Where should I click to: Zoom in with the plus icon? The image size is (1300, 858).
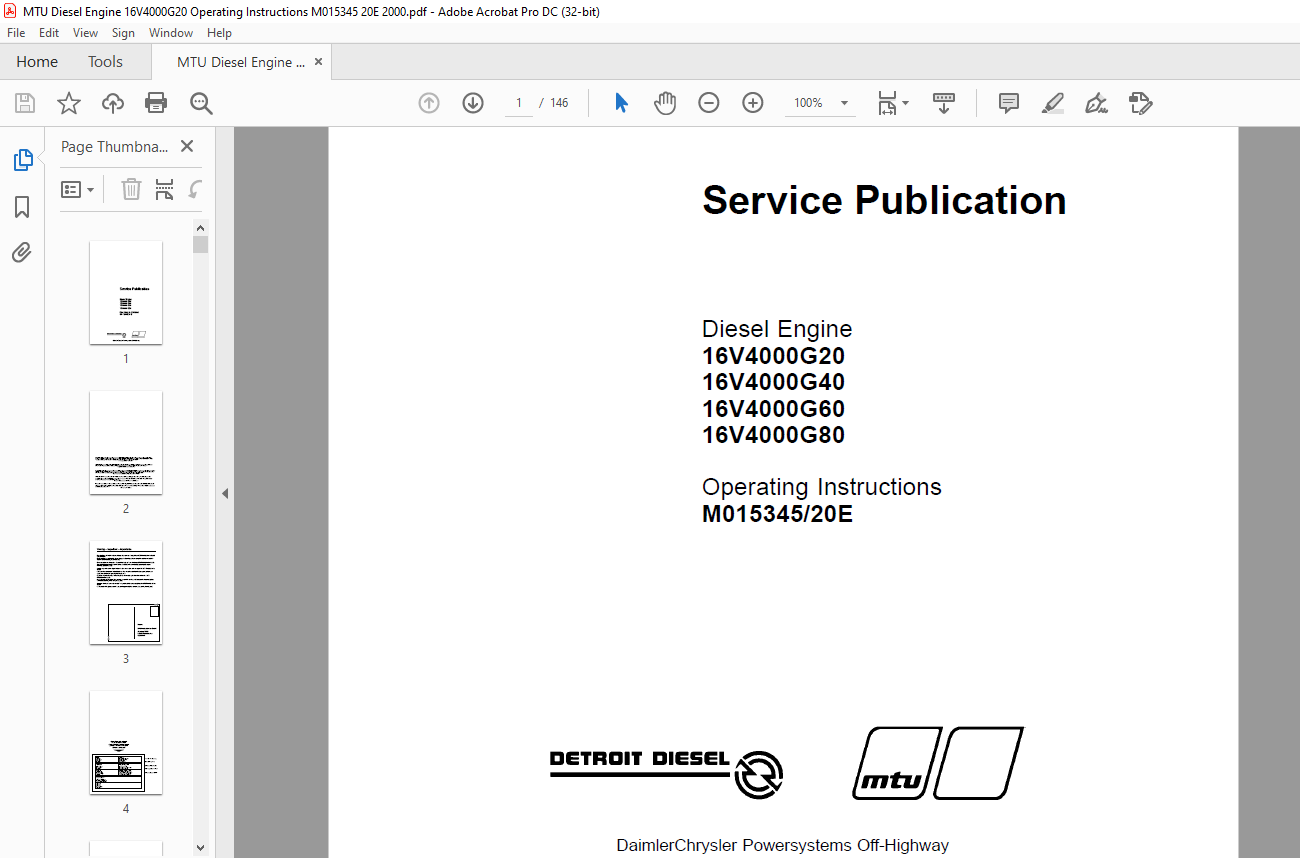click(753, 103)
